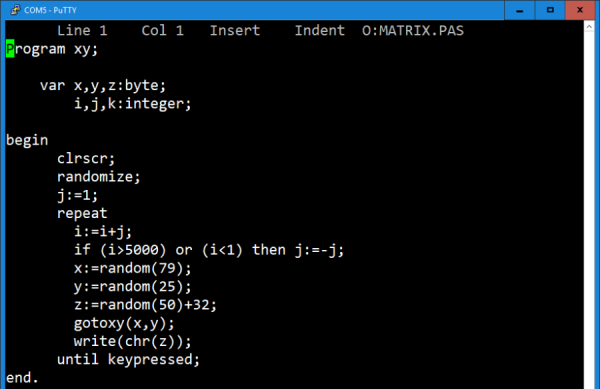Minimize the COM5 PuTTY window

[x=519, y=10]
